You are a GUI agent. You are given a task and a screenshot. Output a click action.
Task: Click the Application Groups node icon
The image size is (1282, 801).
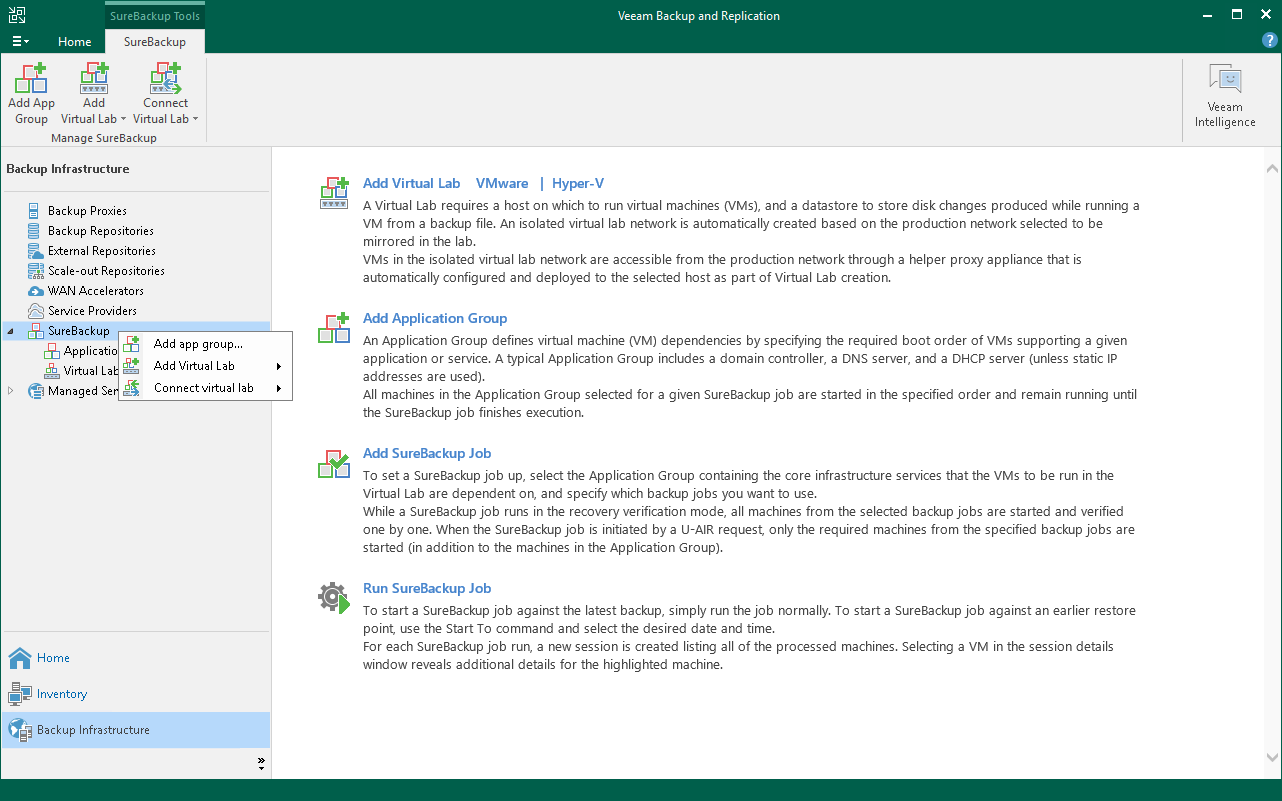(52, 351)
